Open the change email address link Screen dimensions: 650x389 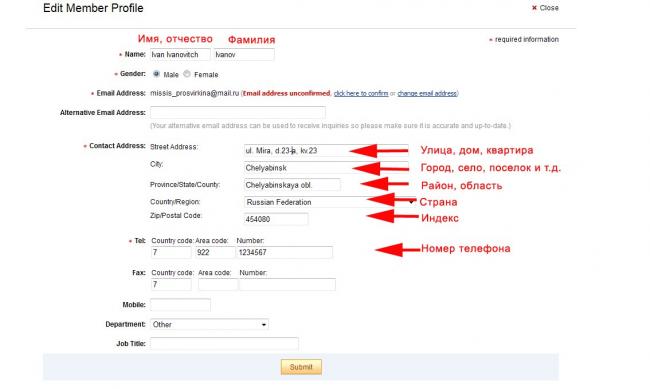click(427, 94)
